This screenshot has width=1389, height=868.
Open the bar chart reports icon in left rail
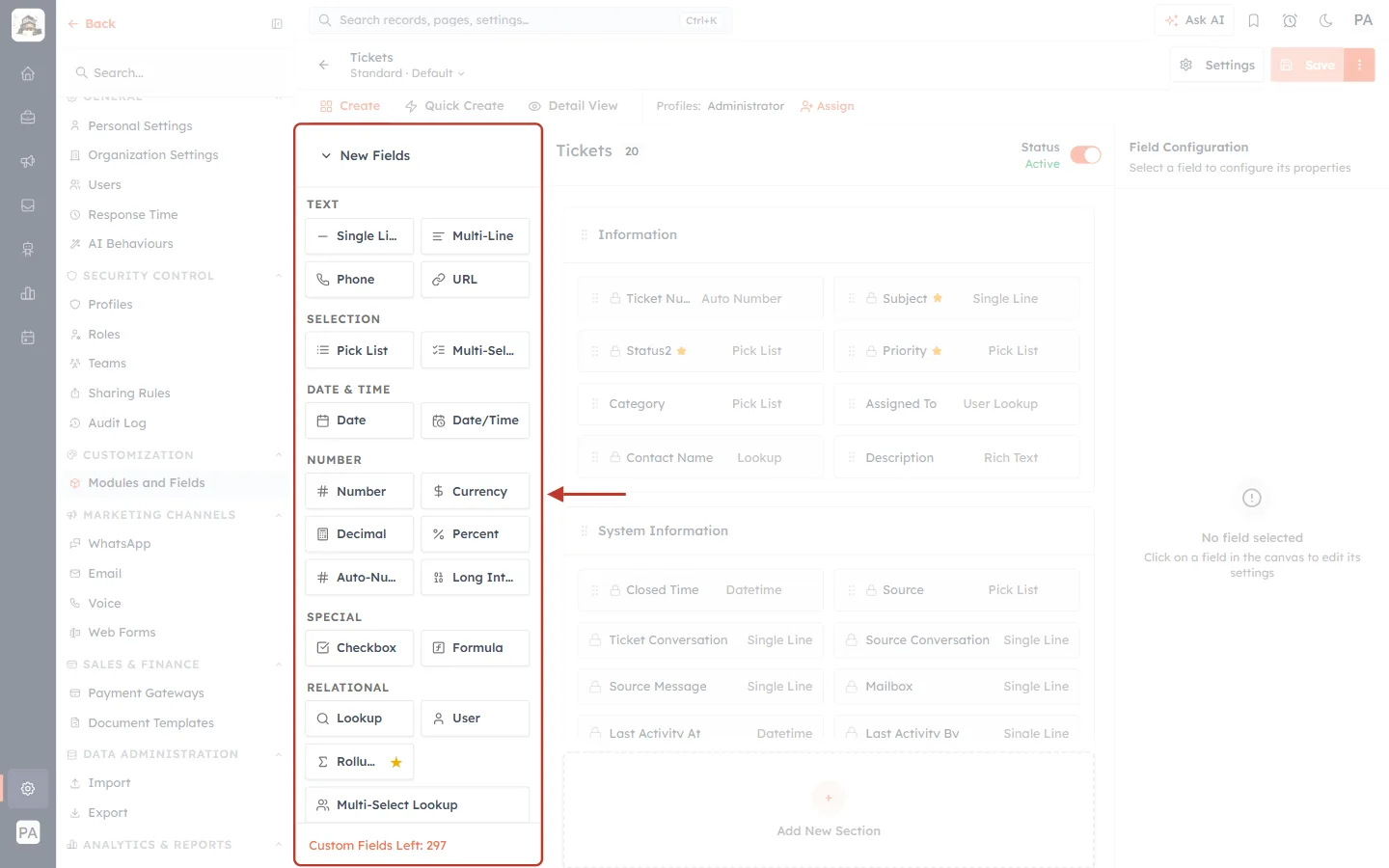28,293
